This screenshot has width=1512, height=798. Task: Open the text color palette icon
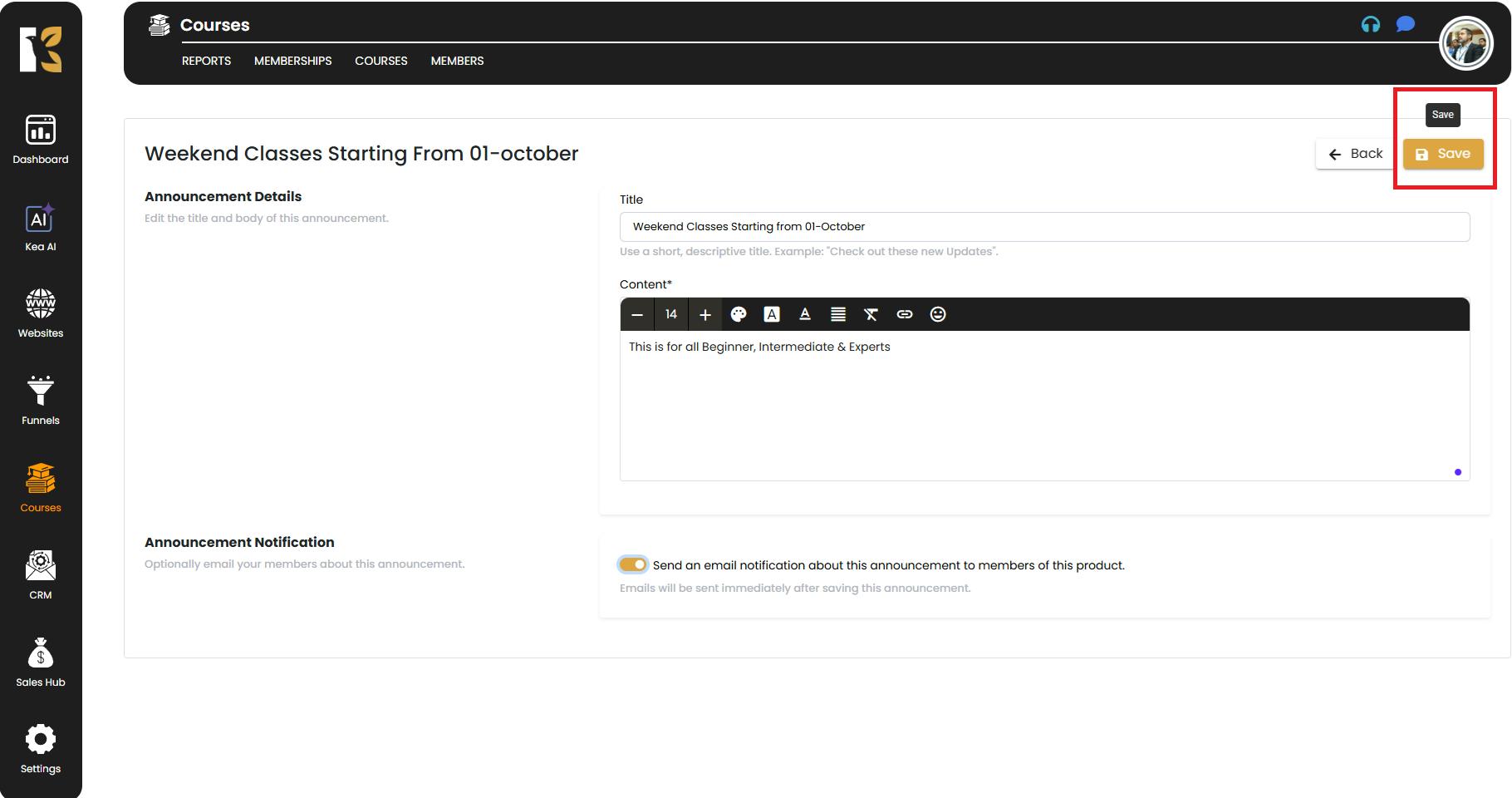pos(739,314)
